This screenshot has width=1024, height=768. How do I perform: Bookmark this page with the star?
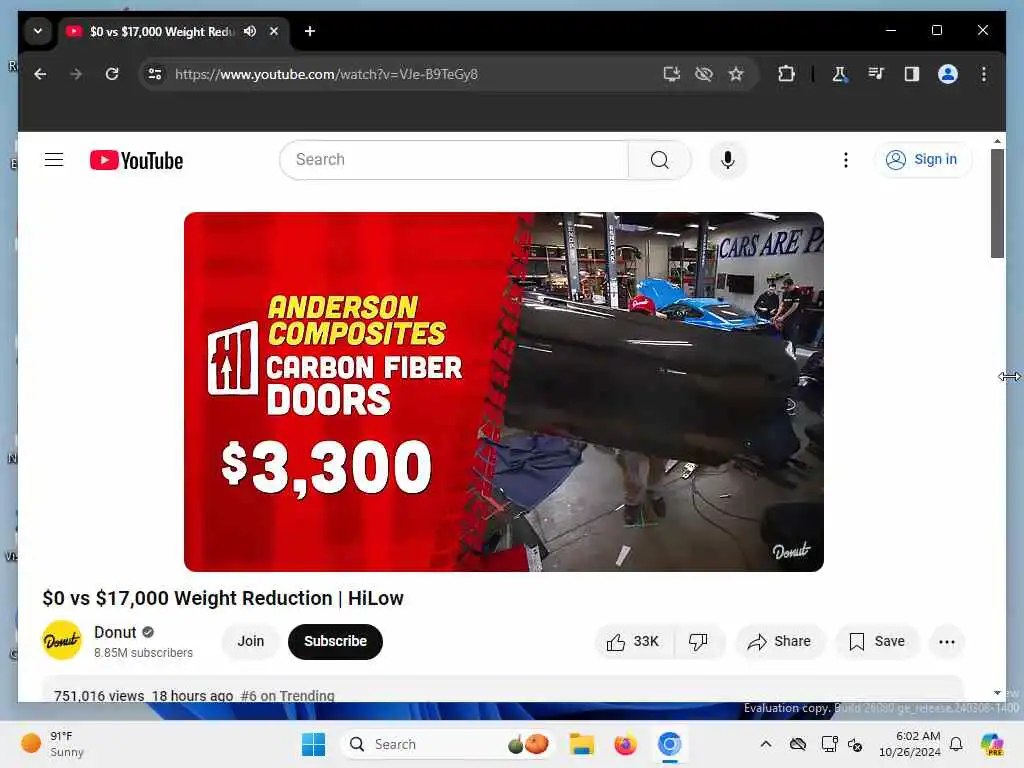click(x=736, y=74)
